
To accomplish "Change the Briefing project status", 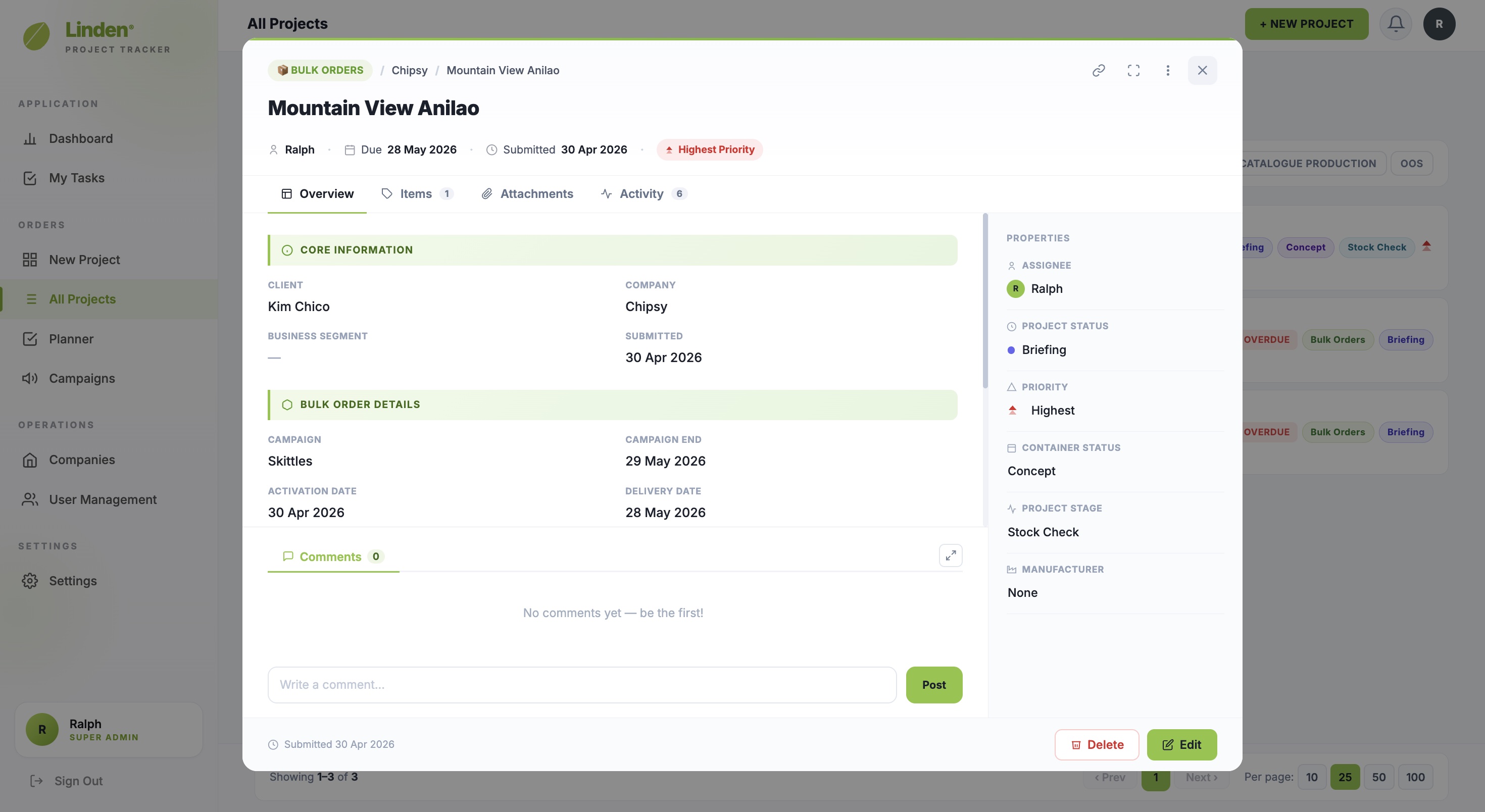I will pos(1044,350).
